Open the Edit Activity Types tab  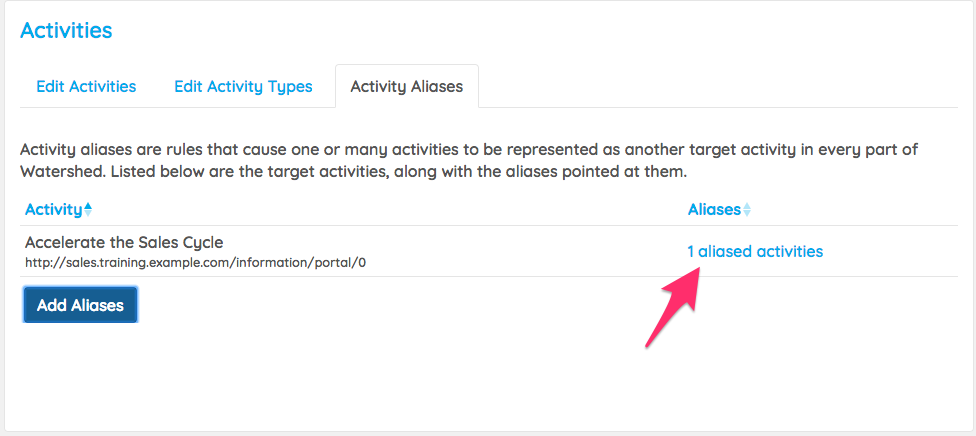(243, 86)
